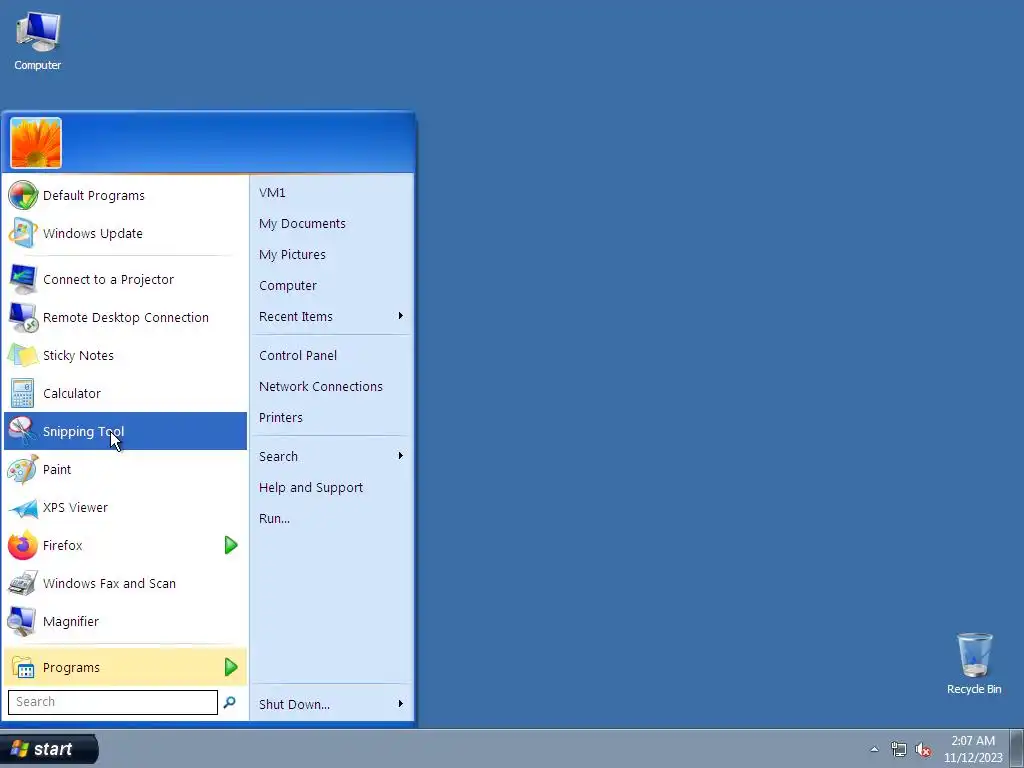Click the search magnifying glass icon
1024x768 pixels.
coord(229,702)
